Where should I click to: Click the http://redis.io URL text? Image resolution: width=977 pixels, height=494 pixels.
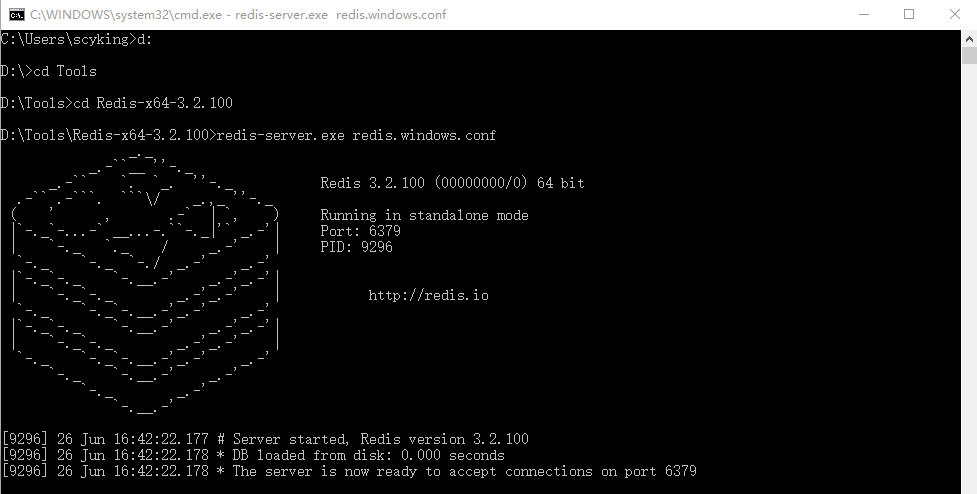tap(429, 295)
